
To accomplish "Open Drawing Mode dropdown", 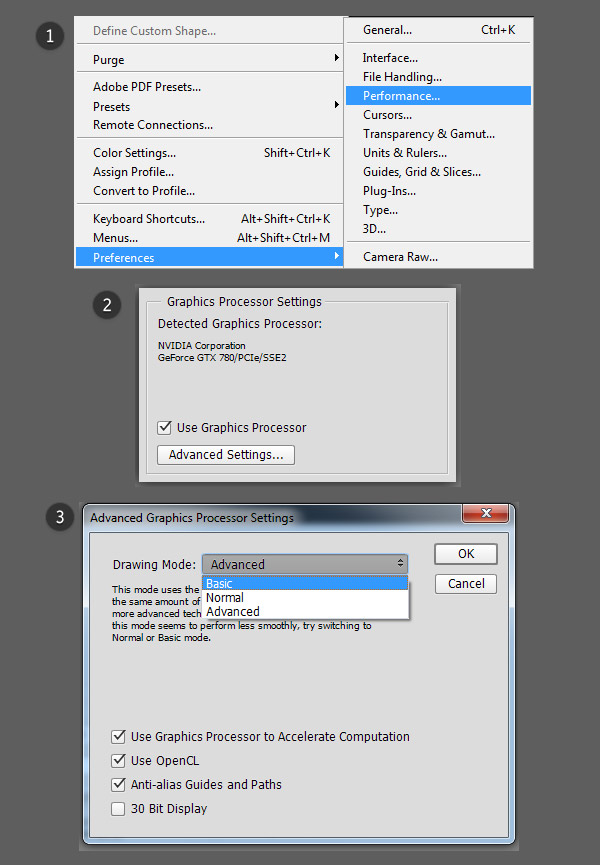I will [x=305, y=564].
